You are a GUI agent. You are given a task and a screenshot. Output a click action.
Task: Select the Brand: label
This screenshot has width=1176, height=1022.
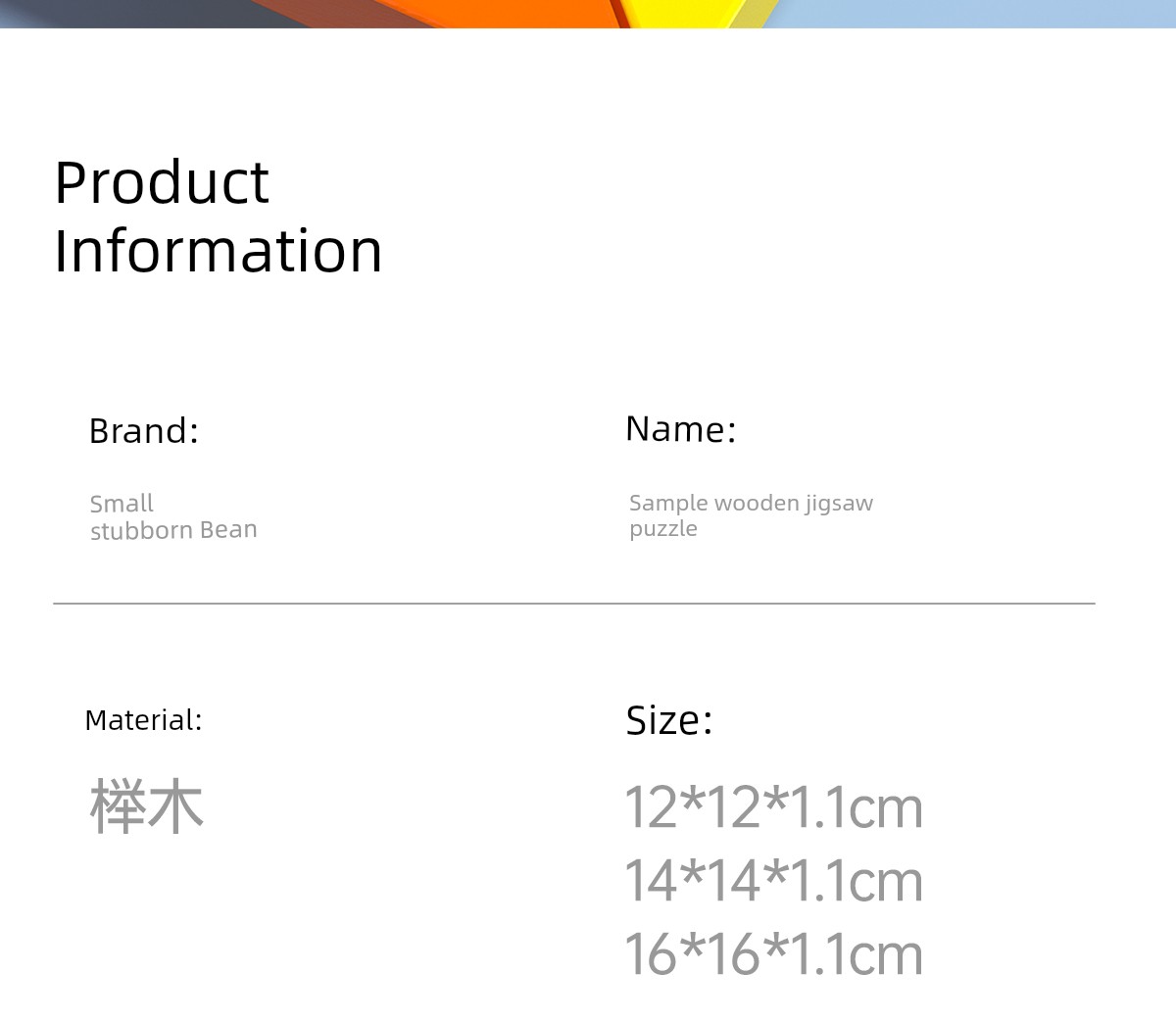tap(143, 431)
